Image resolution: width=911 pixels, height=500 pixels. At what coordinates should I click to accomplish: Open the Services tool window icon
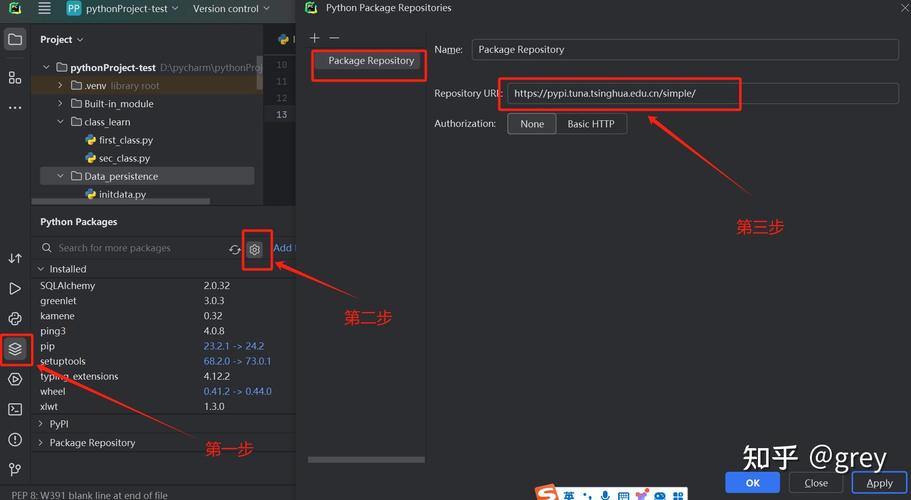coord(15,379)
